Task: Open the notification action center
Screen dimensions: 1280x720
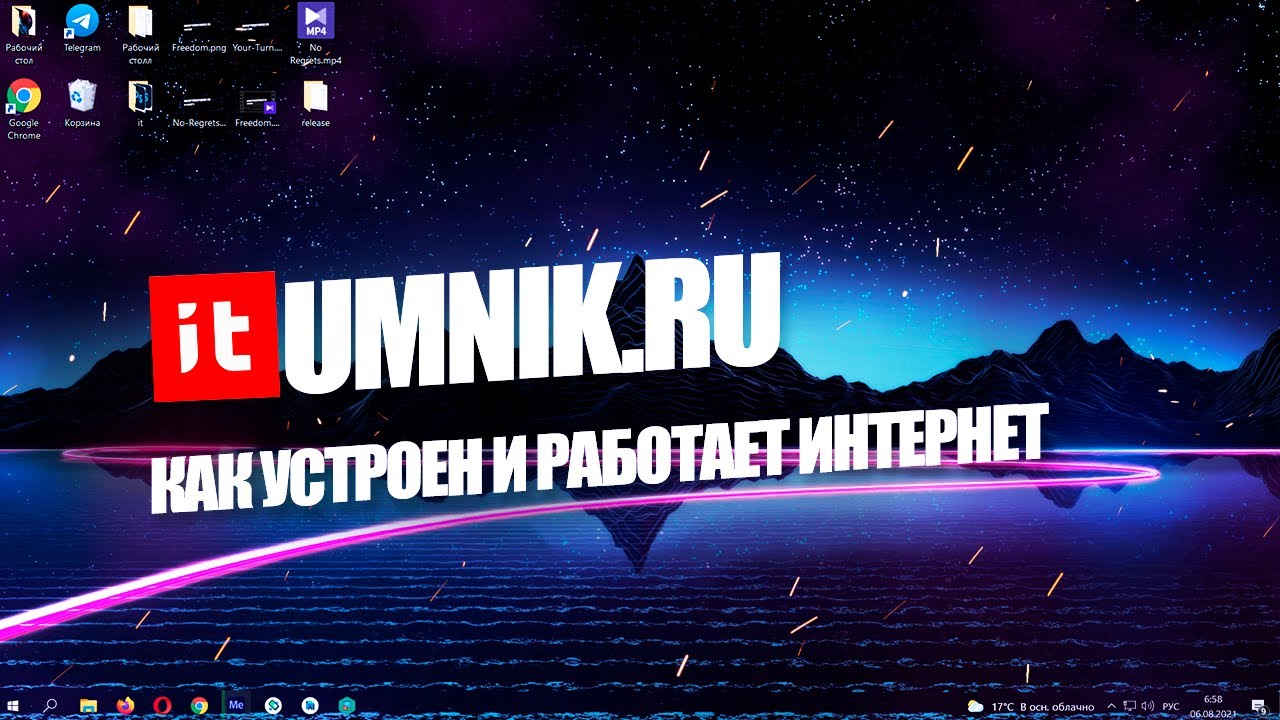Action: 1262,706
